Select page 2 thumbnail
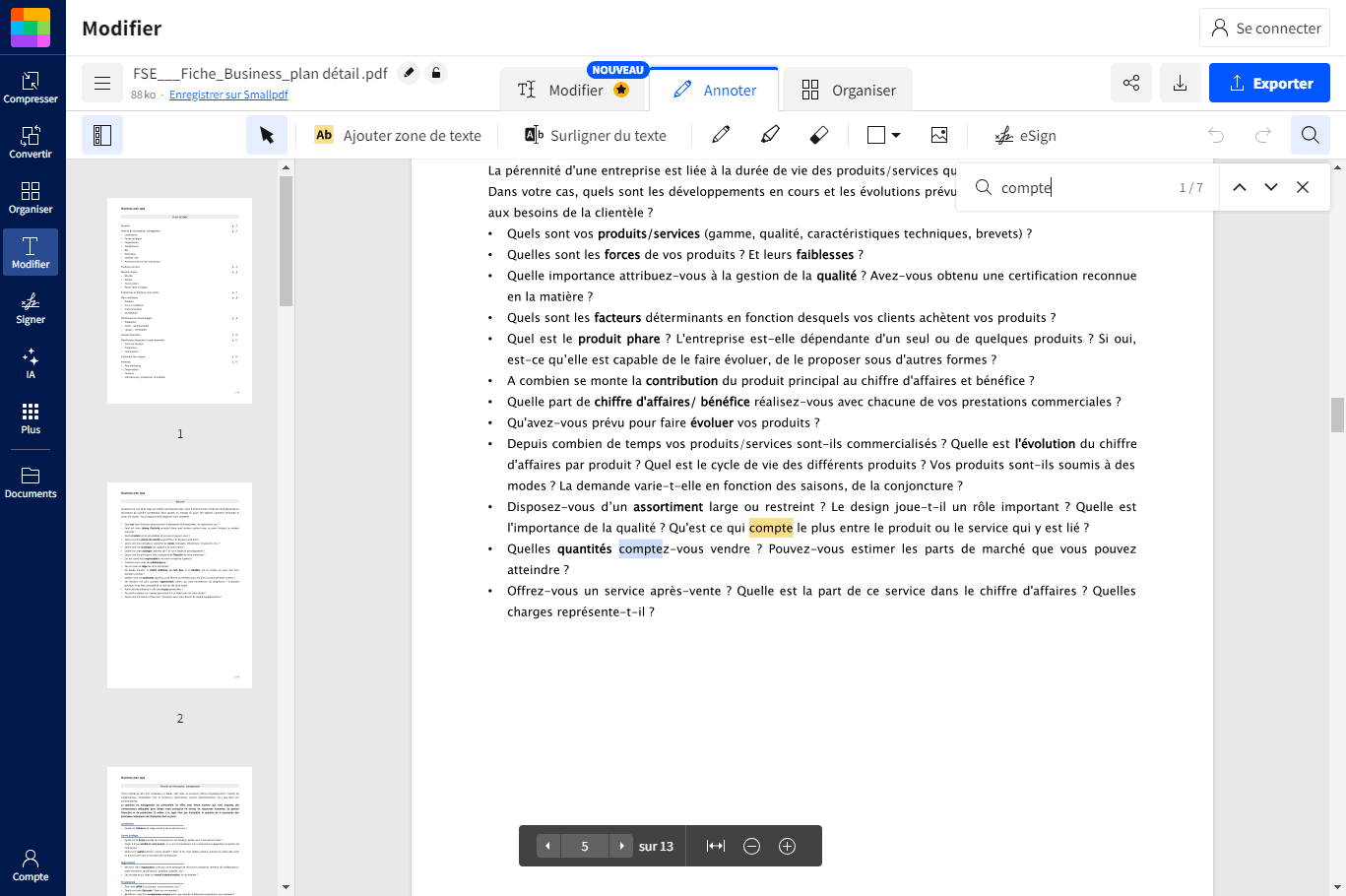Screen dimensions: 1346x896 (x=179, y=585)
